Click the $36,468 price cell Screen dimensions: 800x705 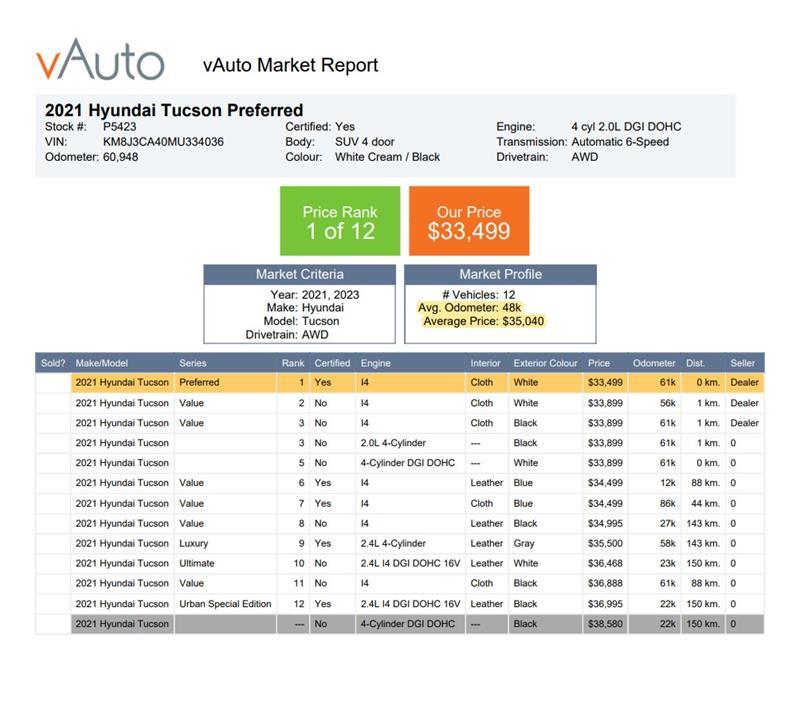click(605, 563)
